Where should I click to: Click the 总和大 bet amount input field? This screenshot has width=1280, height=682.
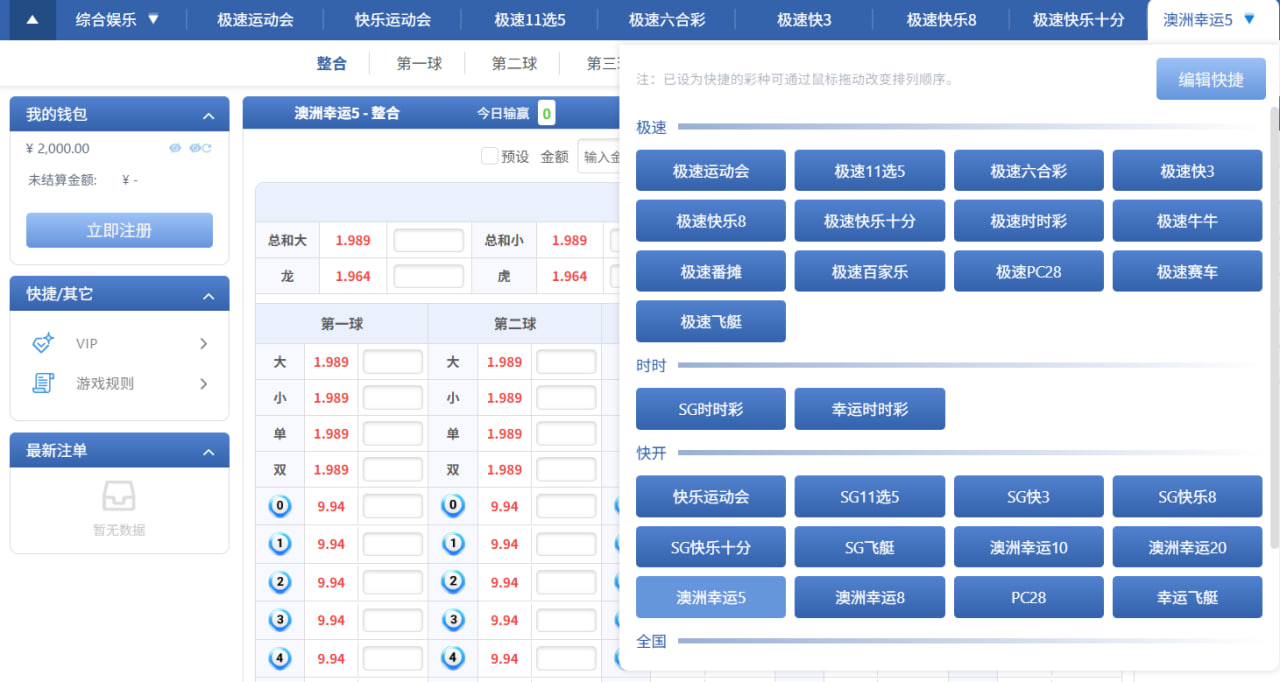point(428,241)
